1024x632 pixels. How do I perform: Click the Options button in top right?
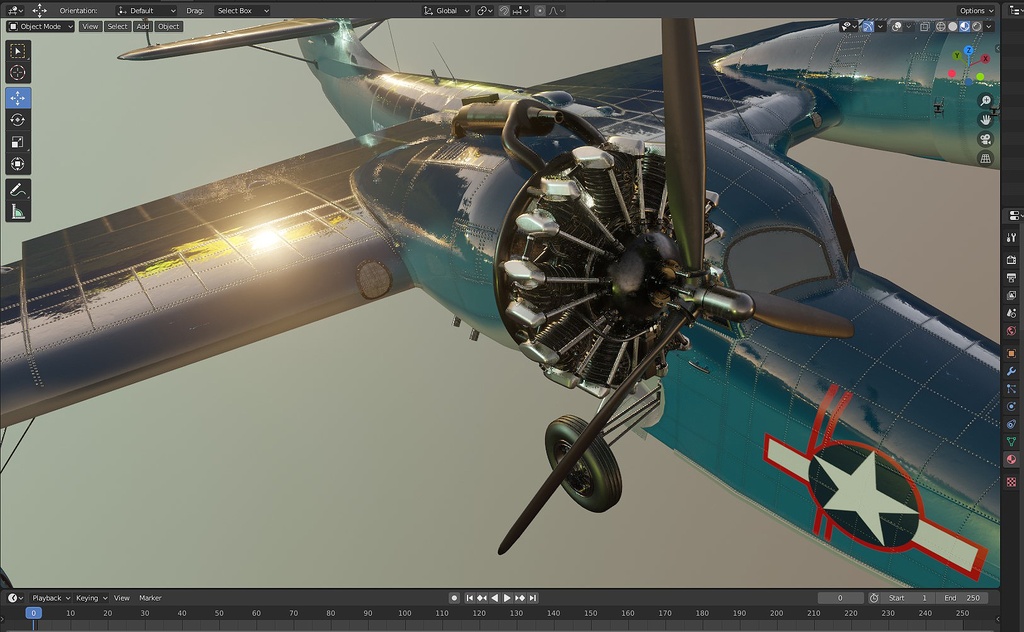977,10
